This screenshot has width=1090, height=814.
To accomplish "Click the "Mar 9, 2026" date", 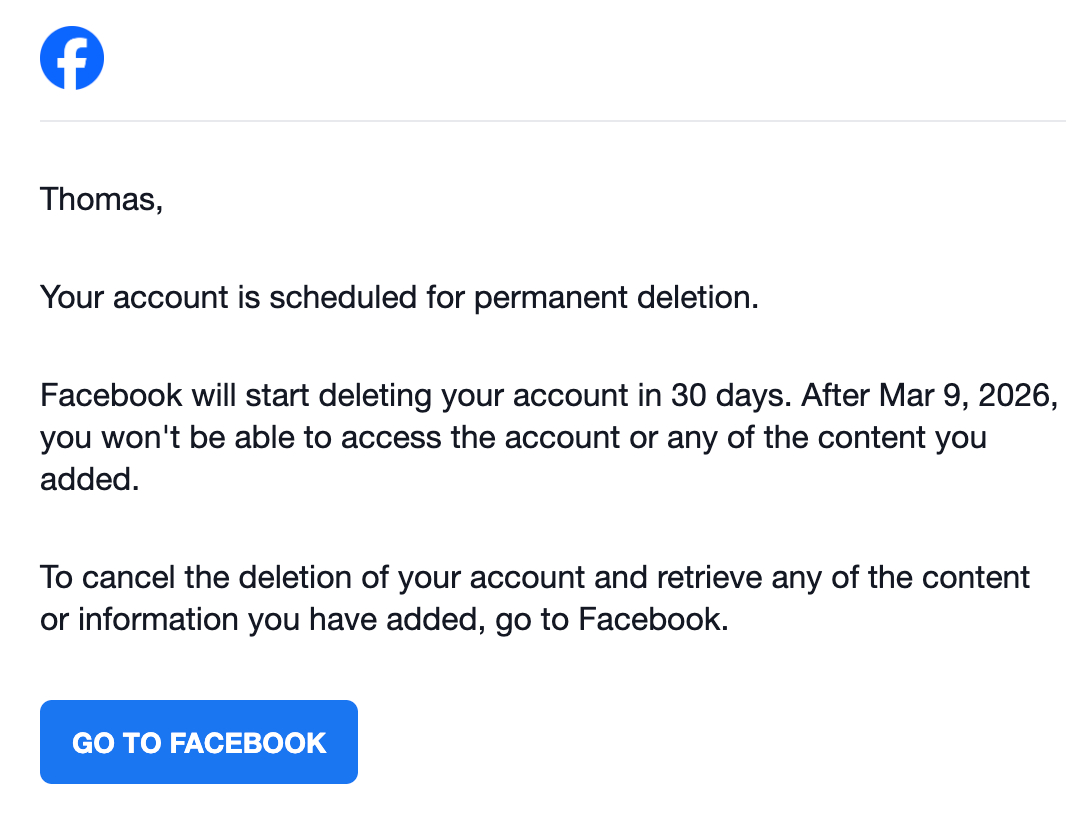I will pos(967,395).
